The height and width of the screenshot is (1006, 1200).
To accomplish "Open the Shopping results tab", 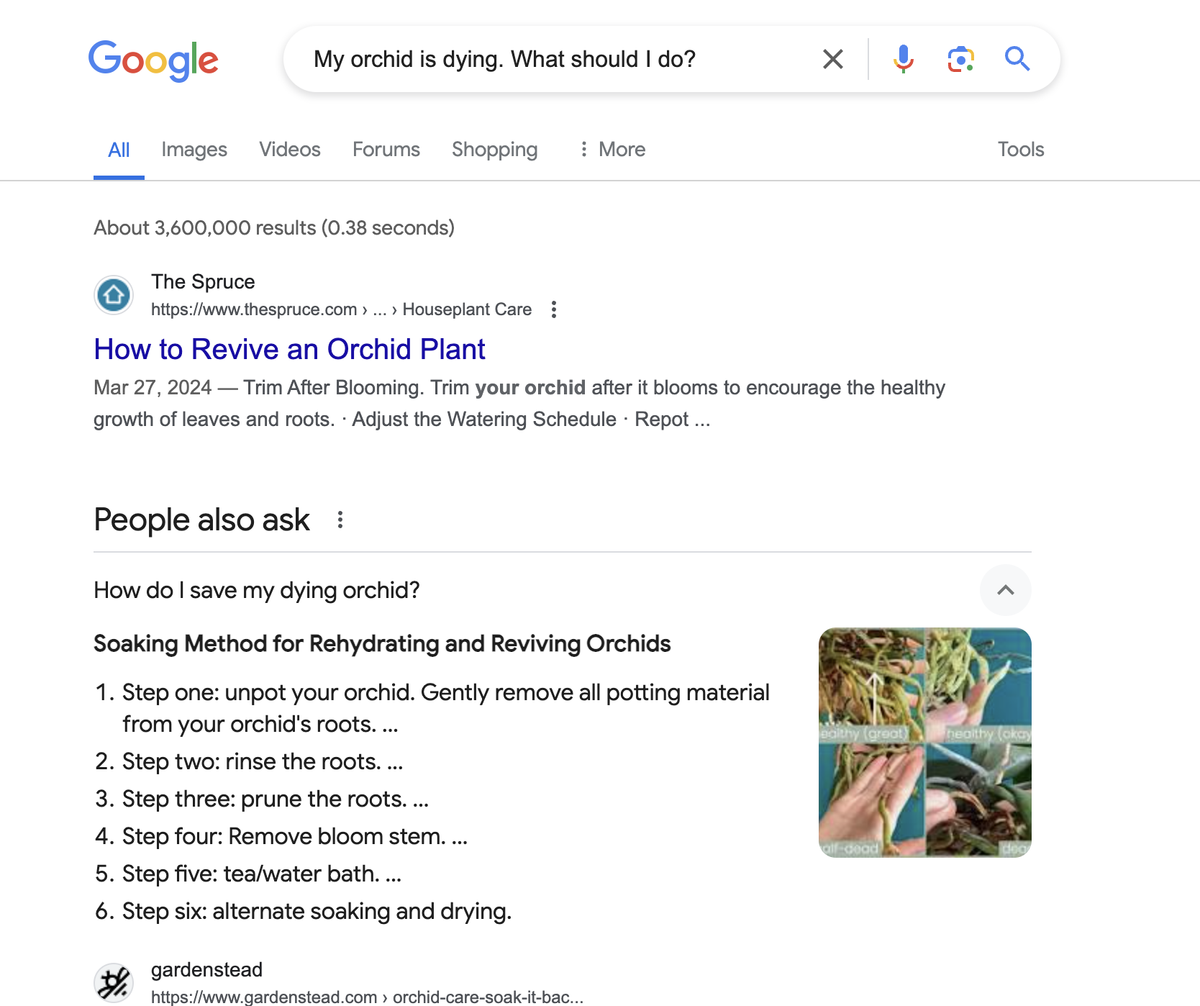I will [x=494, y=149].
